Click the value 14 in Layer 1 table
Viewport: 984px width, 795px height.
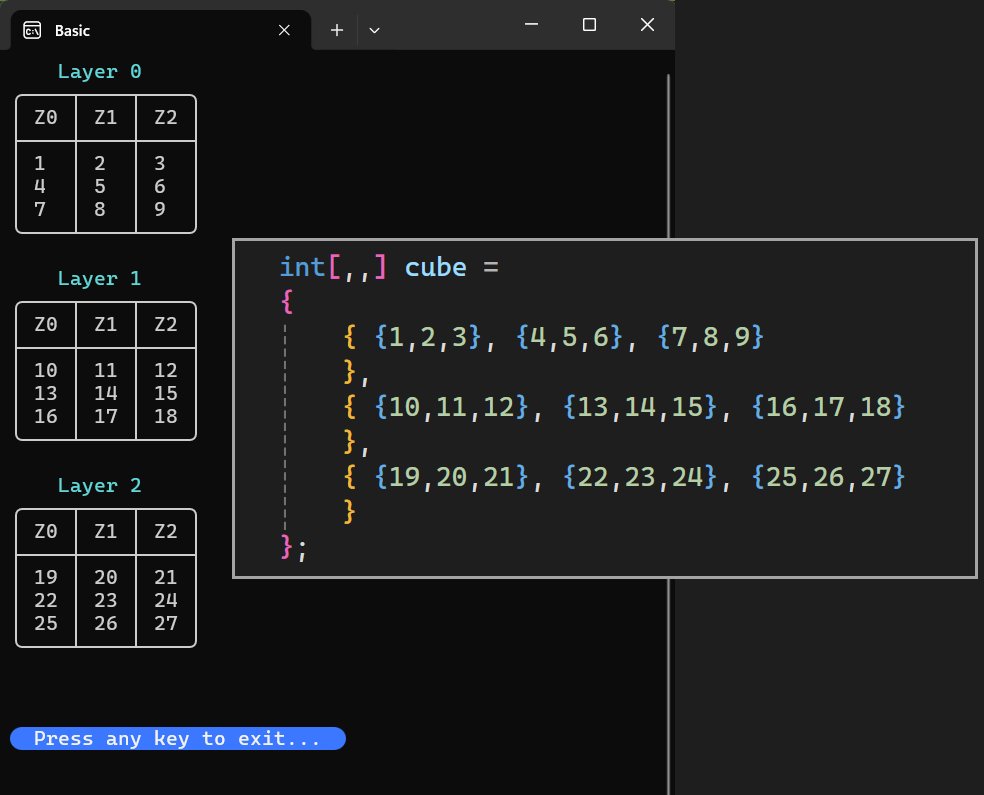coord(105,393)
